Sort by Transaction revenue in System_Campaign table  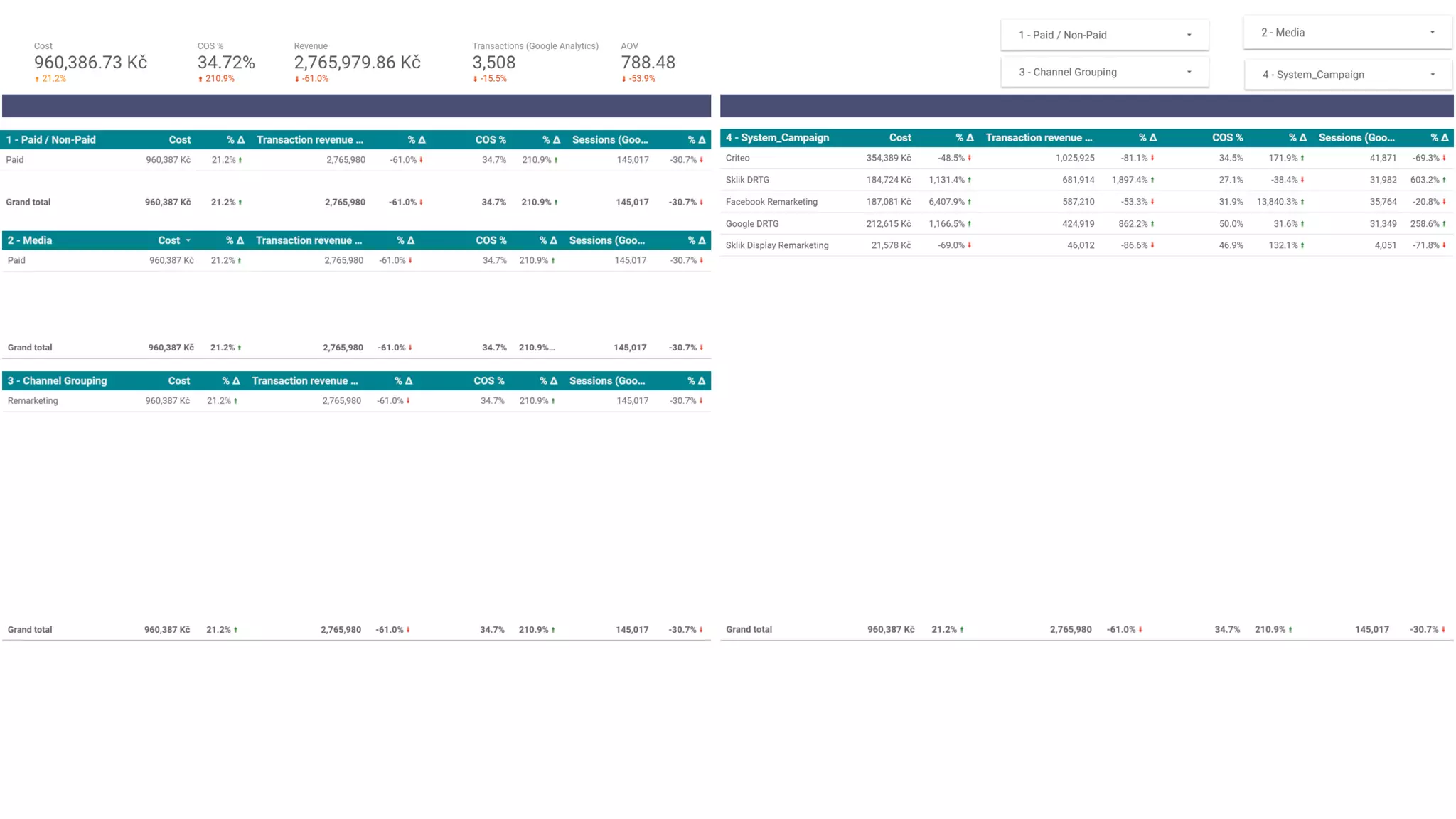click(1038, 138)
